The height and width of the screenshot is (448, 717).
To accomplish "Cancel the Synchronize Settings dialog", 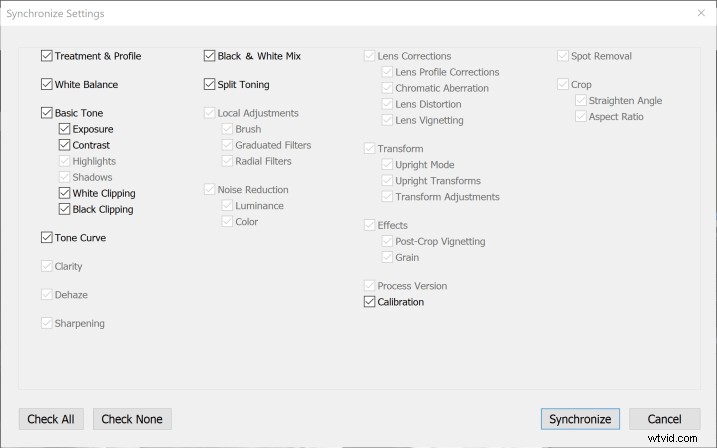I will point(664,419).
